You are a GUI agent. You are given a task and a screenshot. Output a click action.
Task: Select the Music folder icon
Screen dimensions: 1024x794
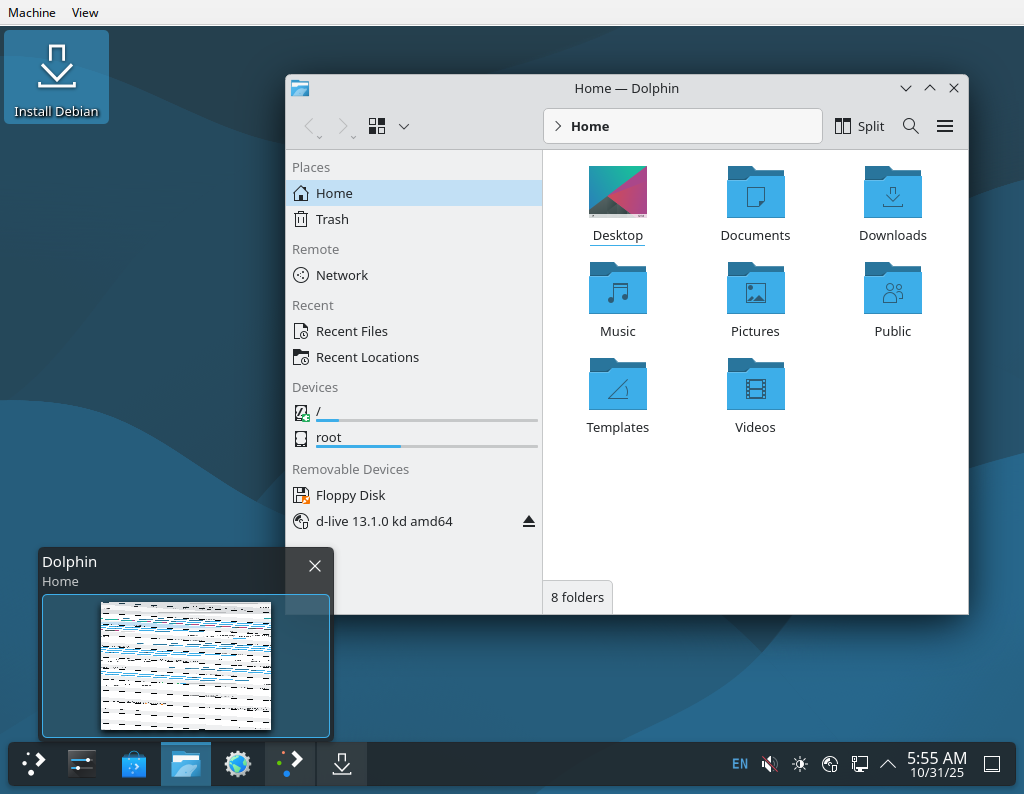point(617,289)
